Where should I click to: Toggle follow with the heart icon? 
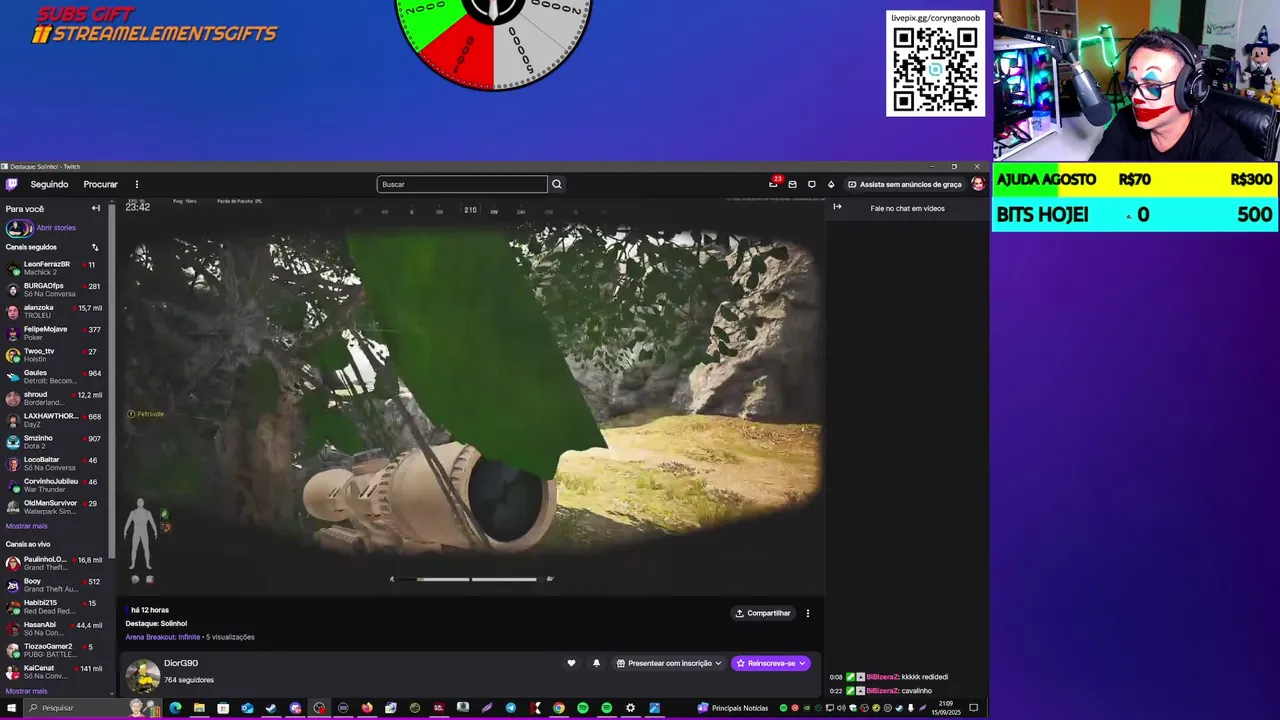click(x=571, y=663)
